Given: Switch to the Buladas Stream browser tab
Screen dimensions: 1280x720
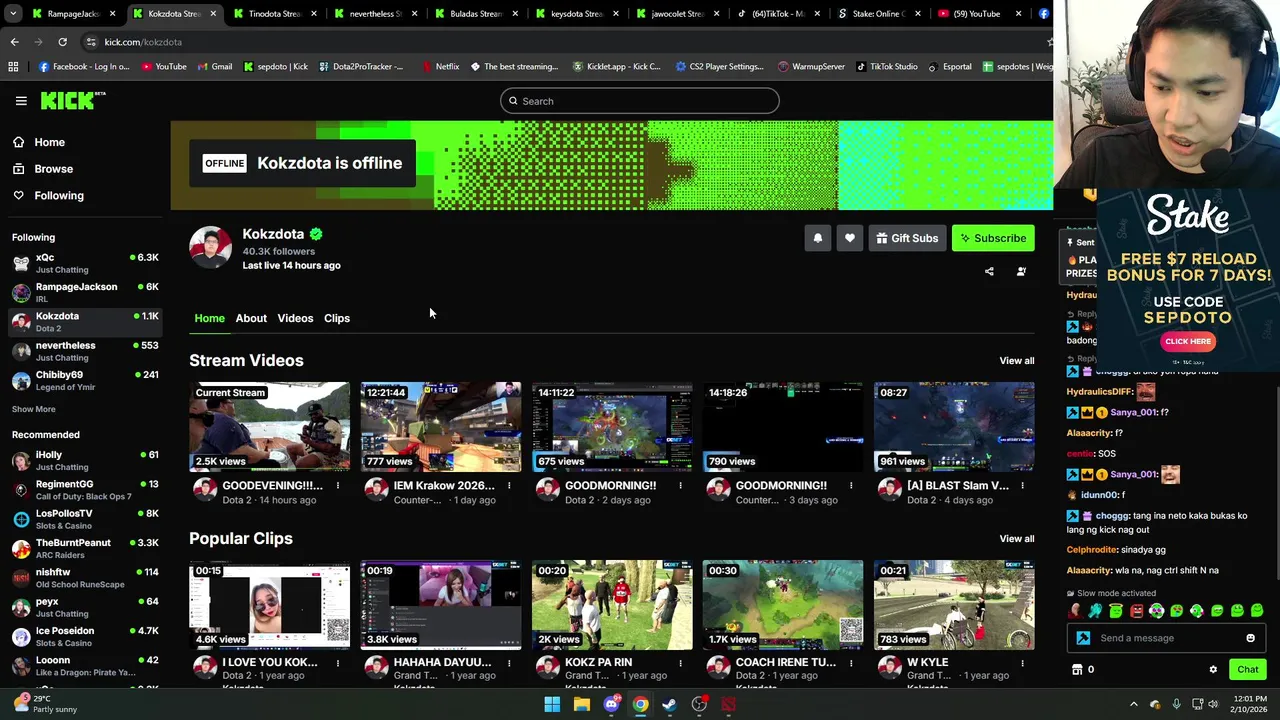Looking at the screenshot, I should pos(476,14).
